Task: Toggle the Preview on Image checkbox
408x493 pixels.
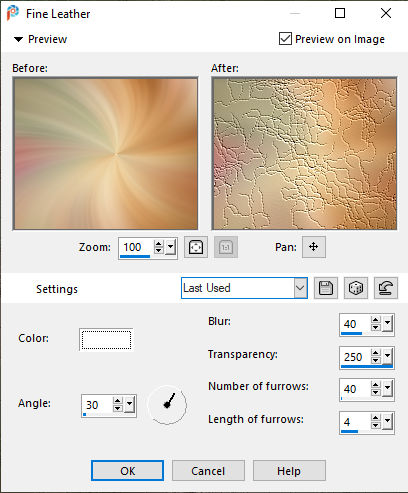Action: click(285, 39)
